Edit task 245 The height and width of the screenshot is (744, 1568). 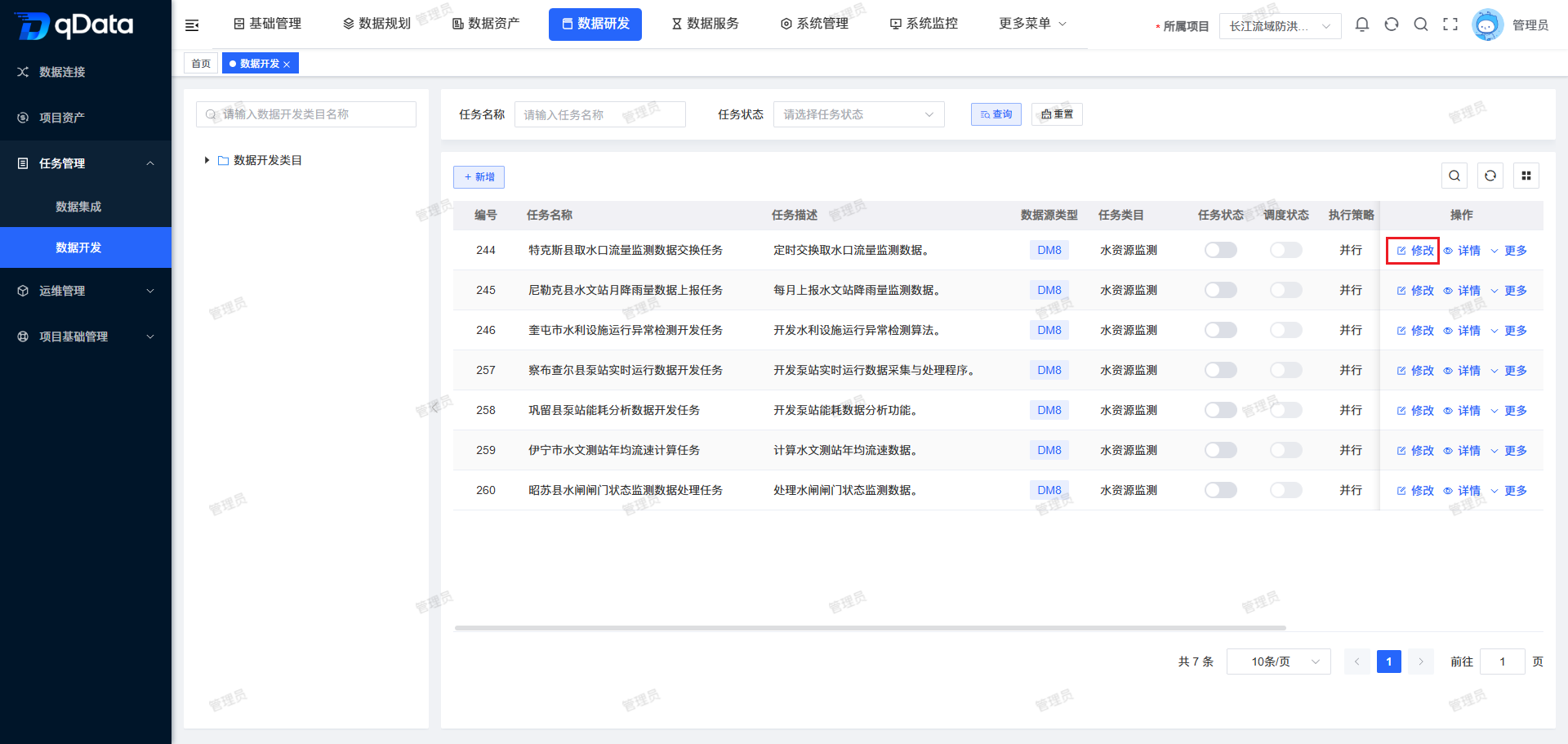click(1415, 291)
